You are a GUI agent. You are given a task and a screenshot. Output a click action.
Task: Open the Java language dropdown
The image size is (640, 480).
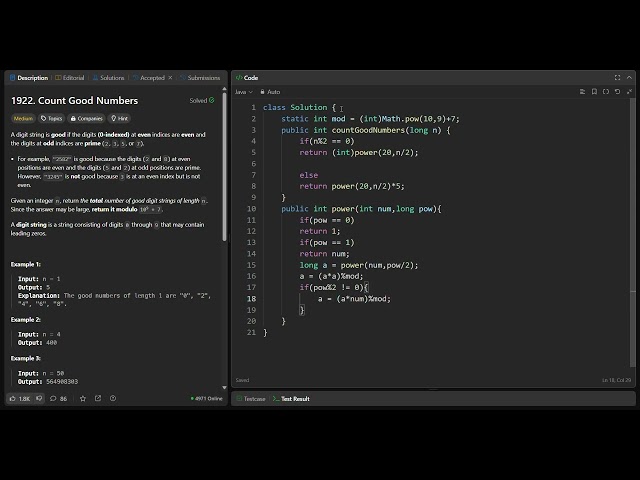click(x=244, y=92)
